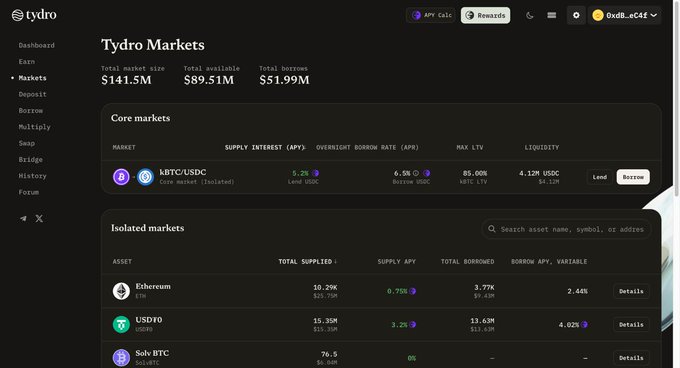The image size is (680, 368).
Task: Open USDT0 asset row name
Action: click(149, 319)
